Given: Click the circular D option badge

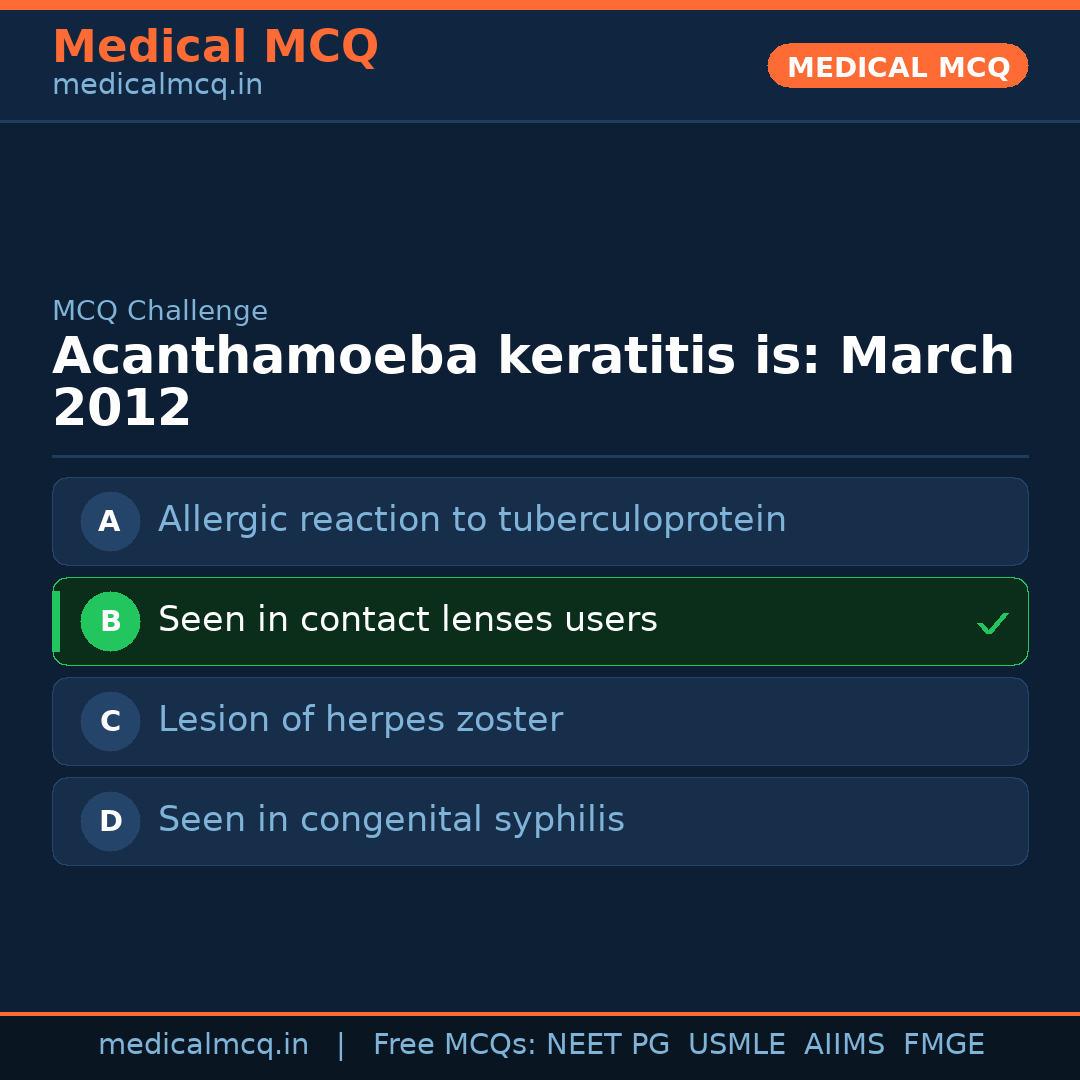Looking at the screenshot, I should (x=110, y=821).
